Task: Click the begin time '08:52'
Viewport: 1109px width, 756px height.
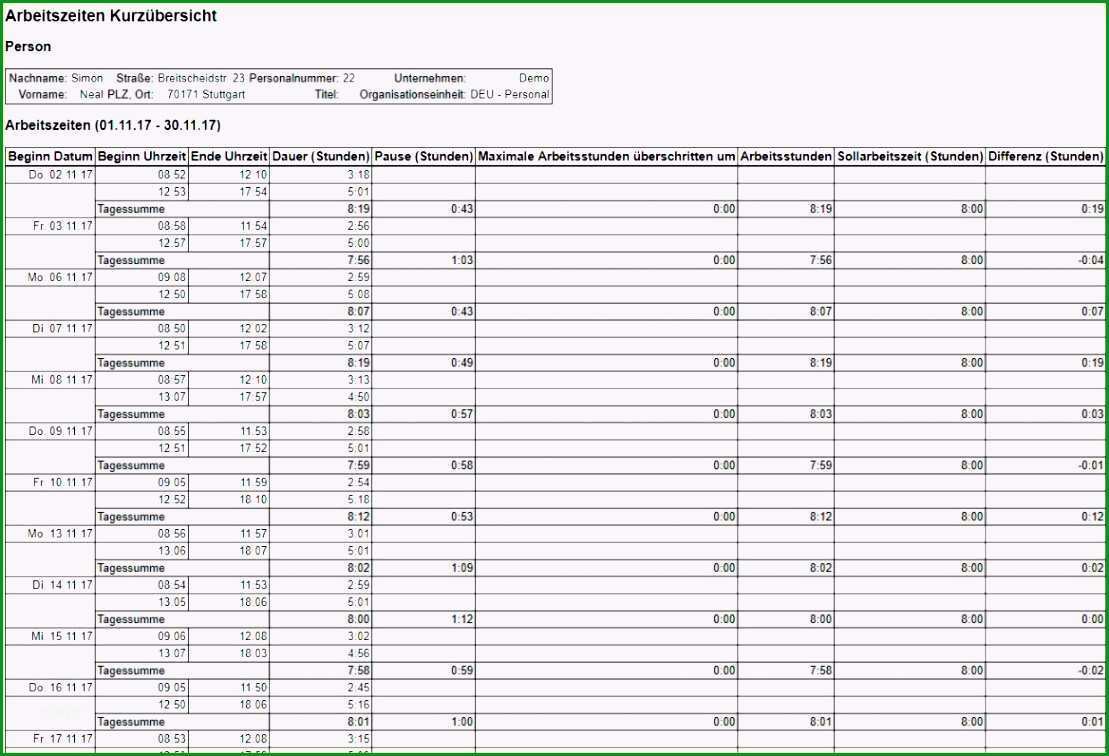Action: [172, 175]
